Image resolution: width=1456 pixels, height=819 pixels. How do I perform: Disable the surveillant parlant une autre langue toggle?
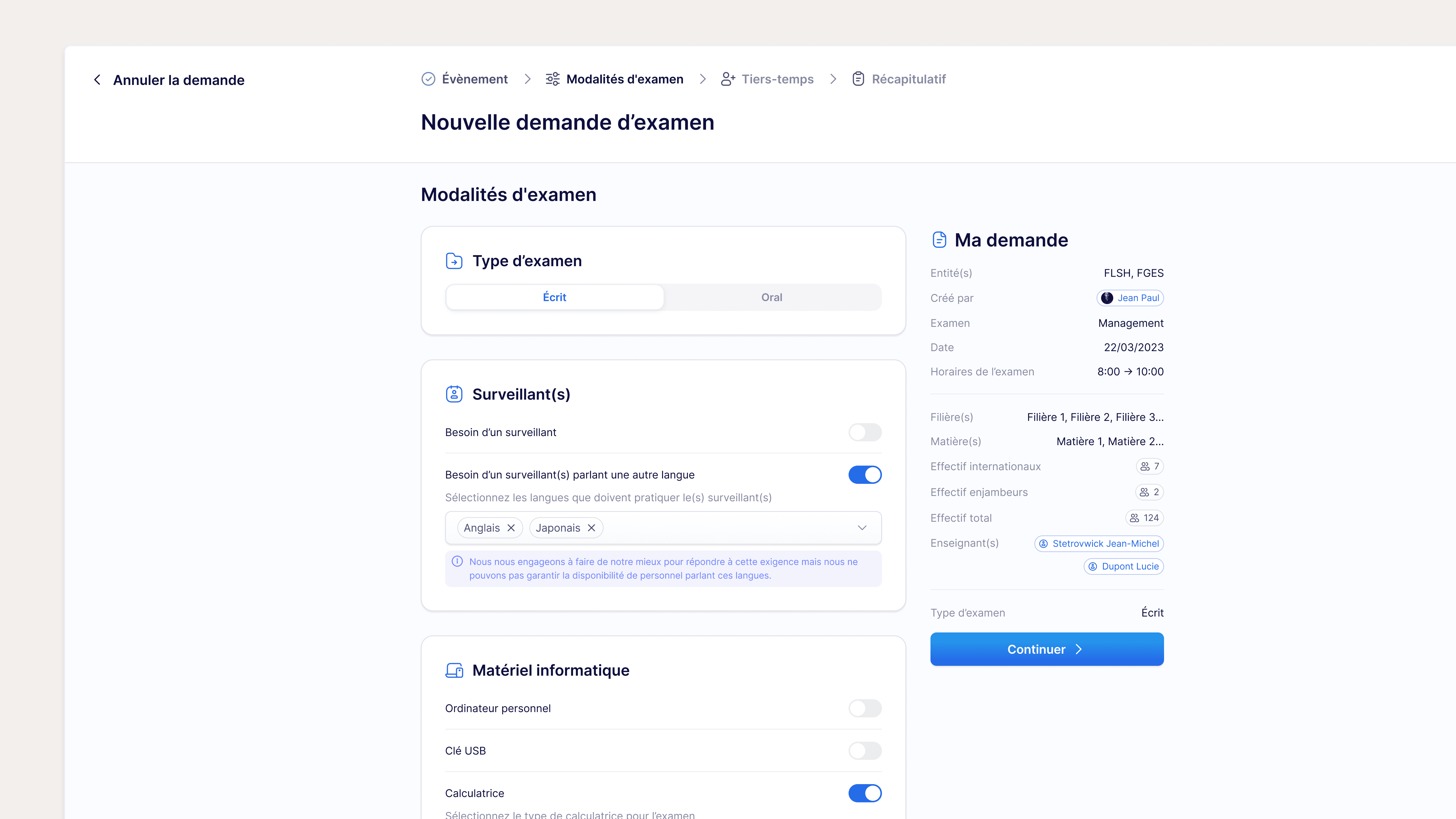(x=865, y=475)
